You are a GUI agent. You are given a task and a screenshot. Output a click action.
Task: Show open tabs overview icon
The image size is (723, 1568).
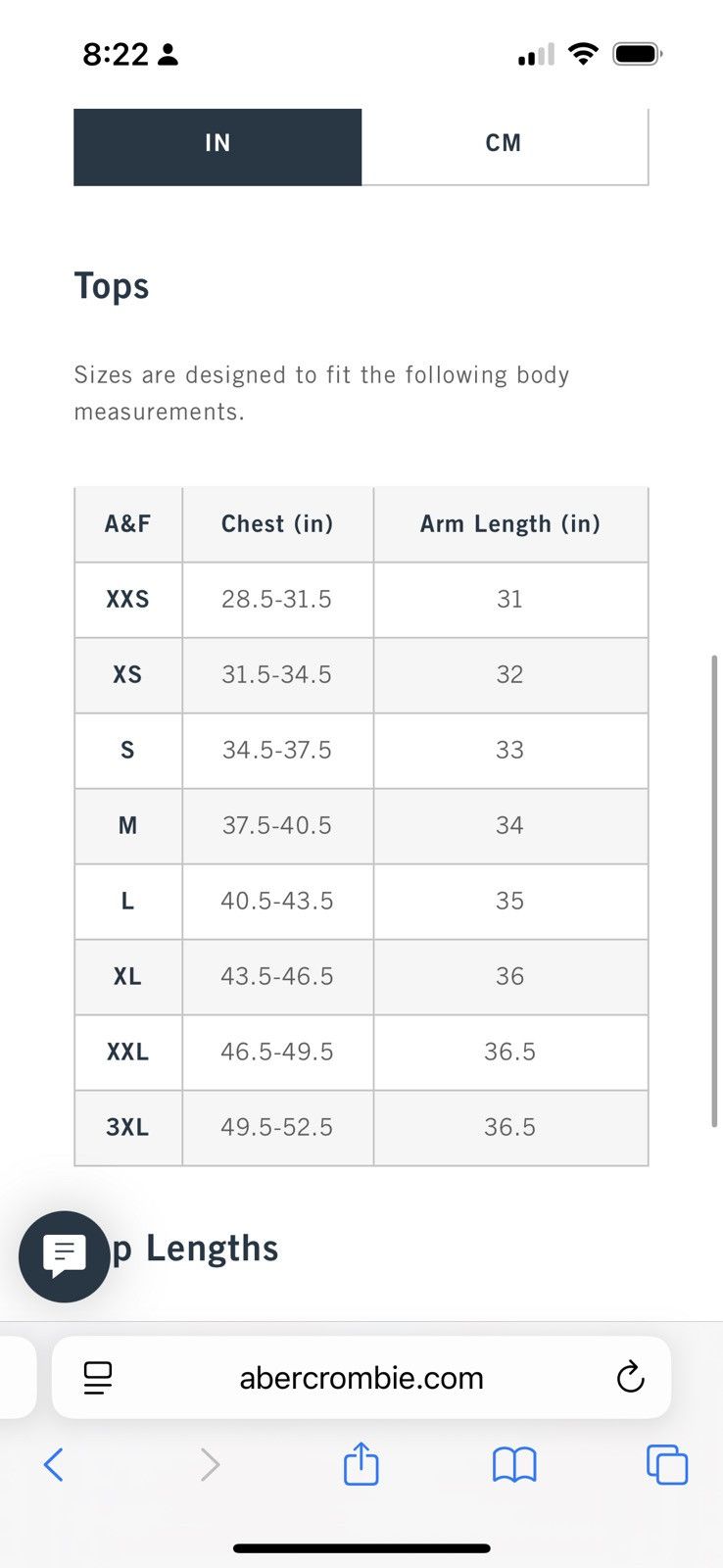667,1465
